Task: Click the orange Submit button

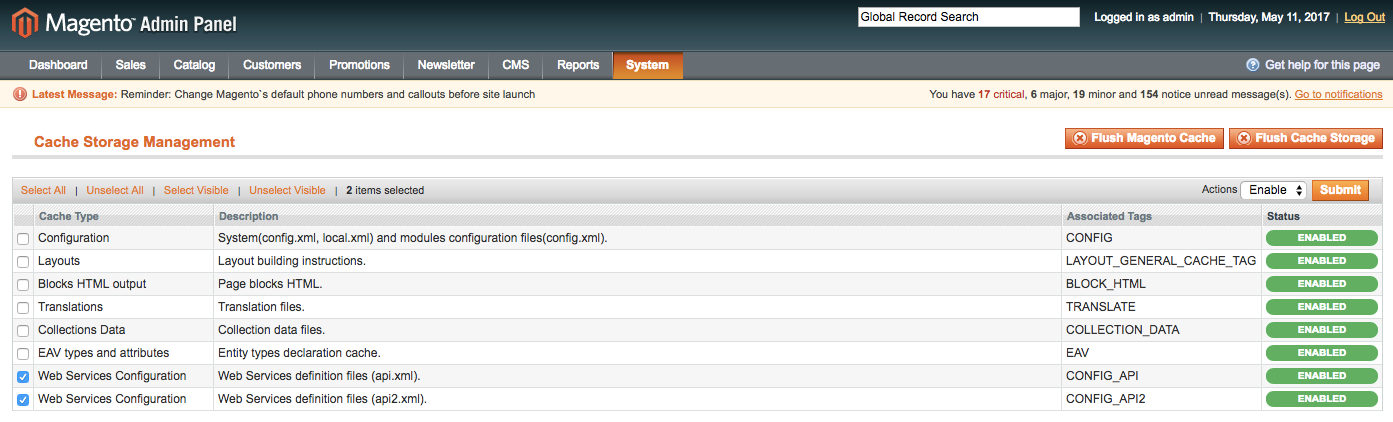Action: coord(1340,190)
